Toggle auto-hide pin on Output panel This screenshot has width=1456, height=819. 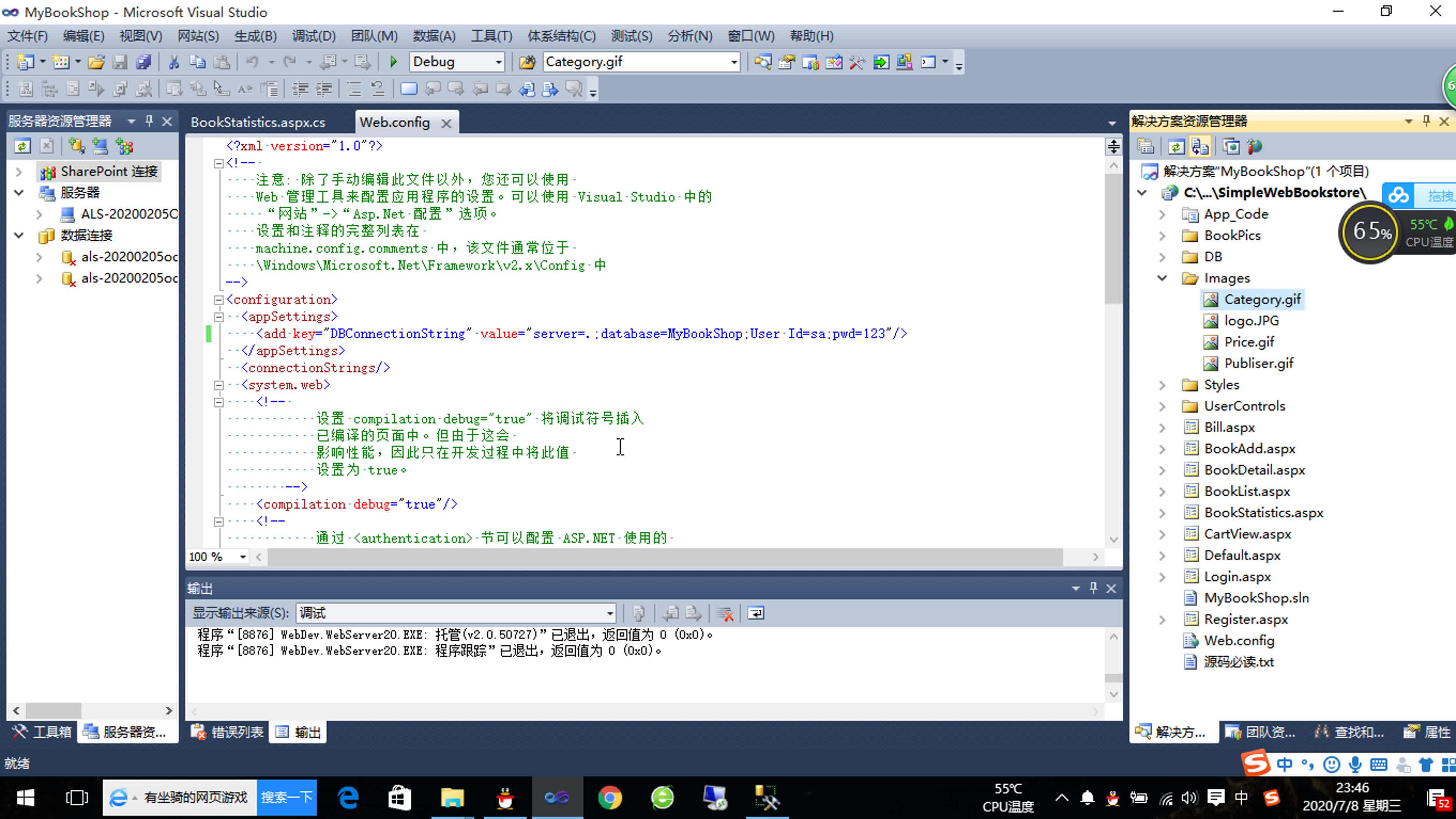click(1094, 588)
